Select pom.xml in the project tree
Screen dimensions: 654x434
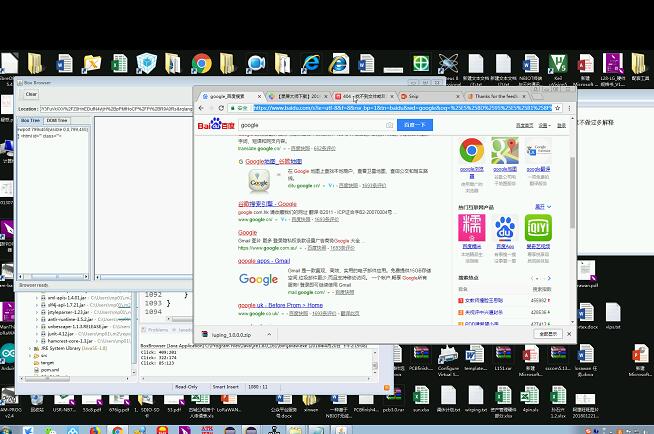click(50, 370)
